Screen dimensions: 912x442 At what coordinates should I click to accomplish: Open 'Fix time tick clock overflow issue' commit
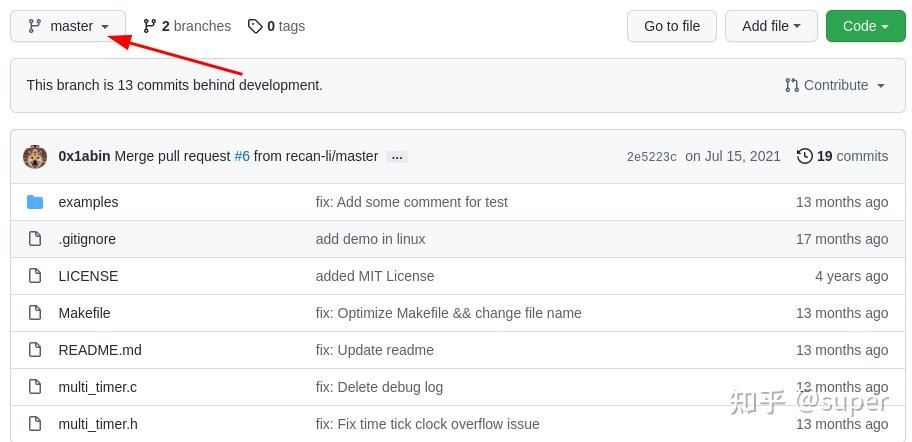427,424
